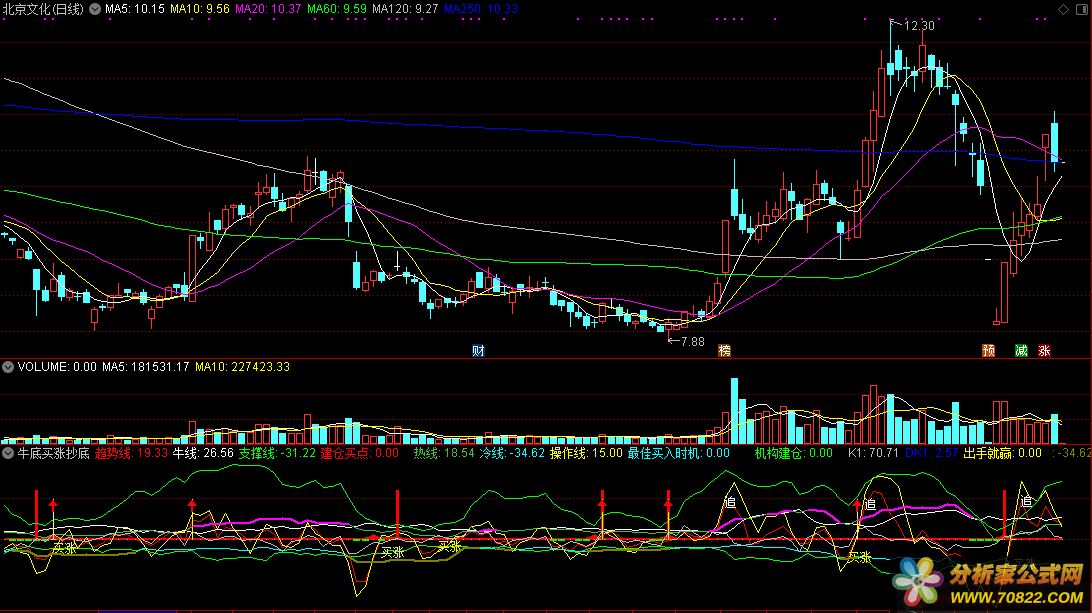The width and height of the screenshot is (1092, 613).
Task: Open the 牛底买涨抄底 indicator dropdown arrow
Action: 8,453
